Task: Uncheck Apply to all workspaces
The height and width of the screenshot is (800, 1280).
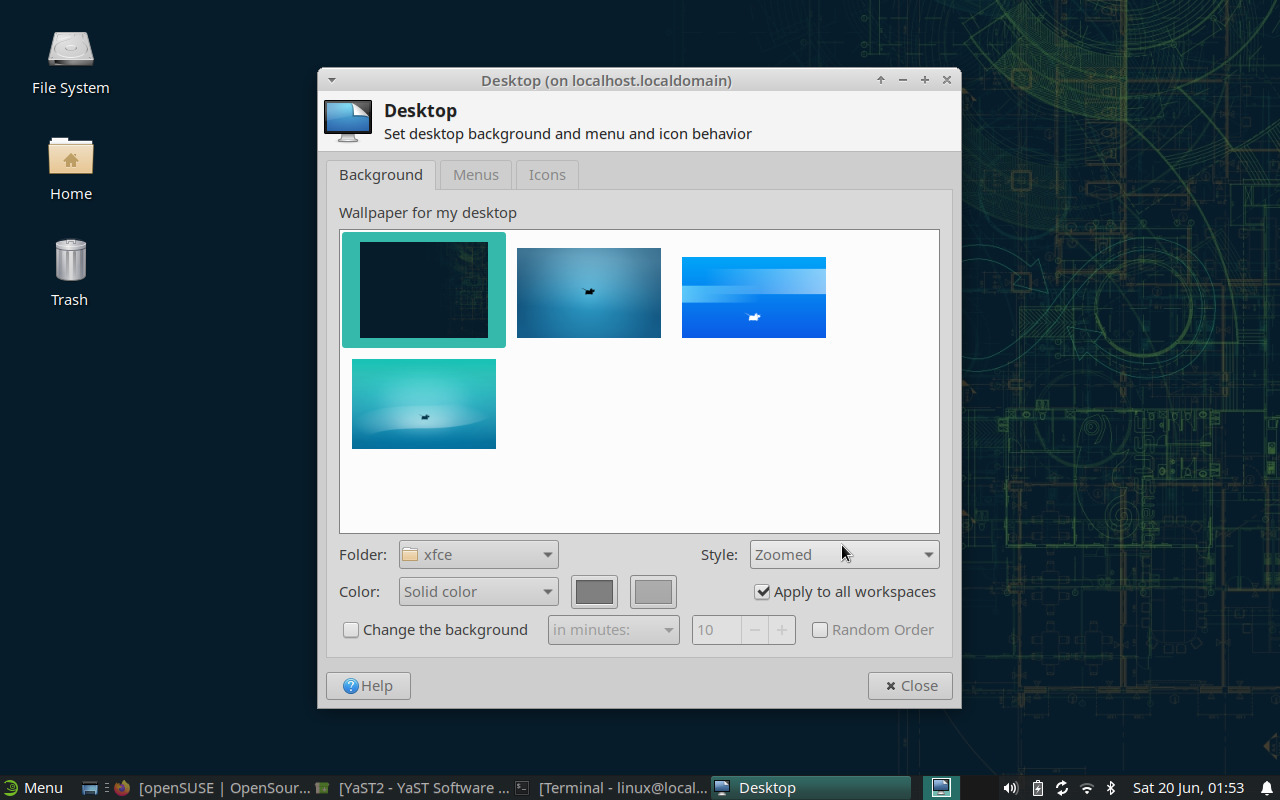Action: point(762,591)
